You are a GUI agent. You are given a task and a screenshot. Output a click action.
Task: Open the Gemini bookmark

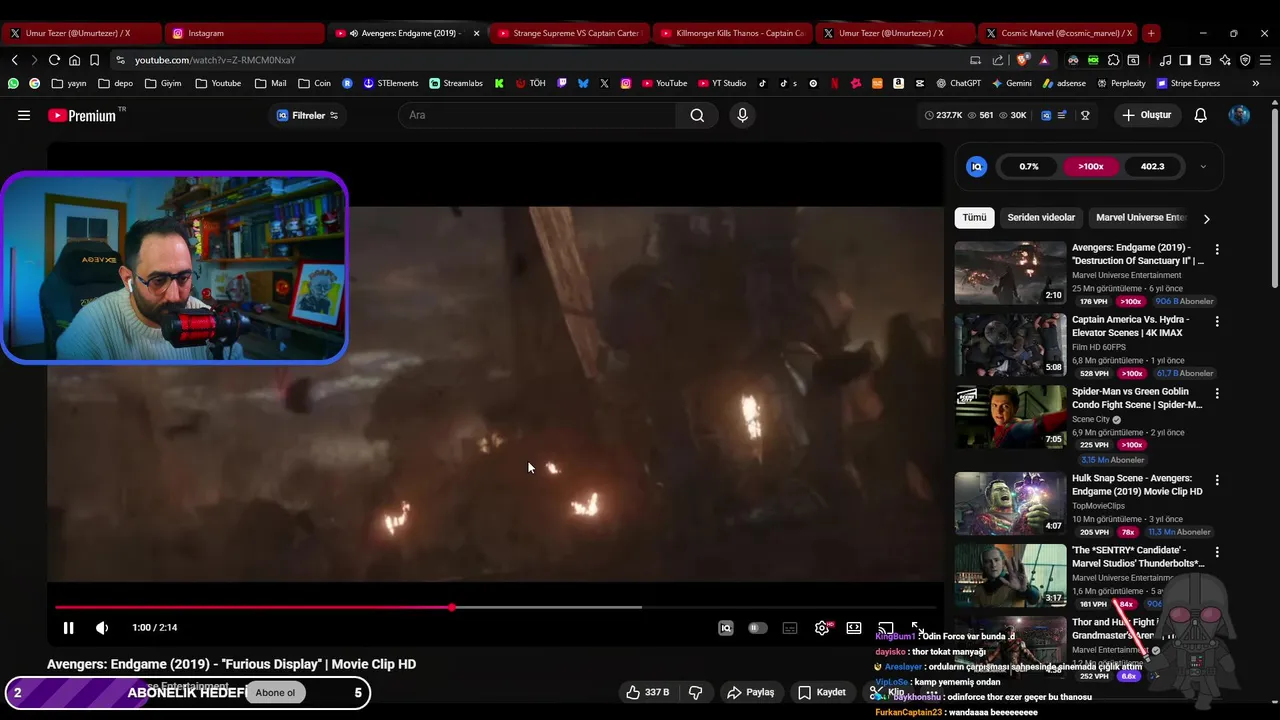point(1011,83)
